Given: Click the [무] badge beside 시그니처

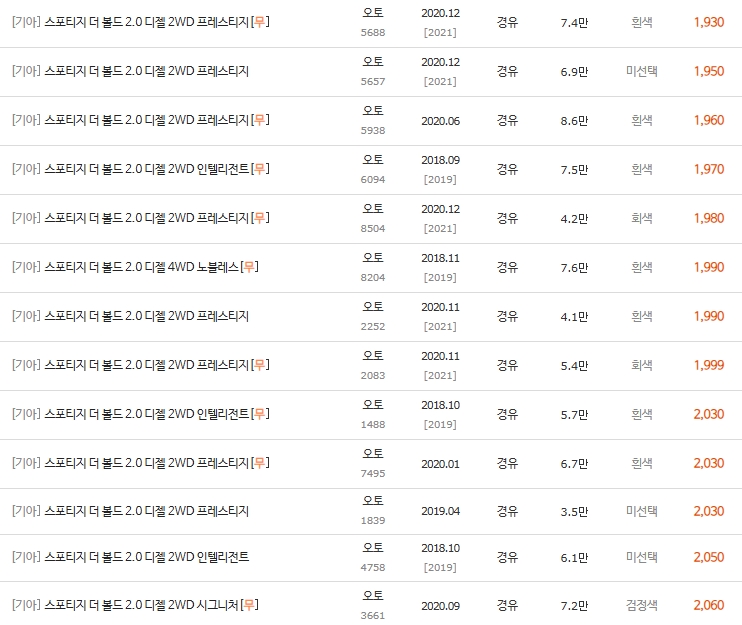Looking at the screenshot, I should click(249, 605).
